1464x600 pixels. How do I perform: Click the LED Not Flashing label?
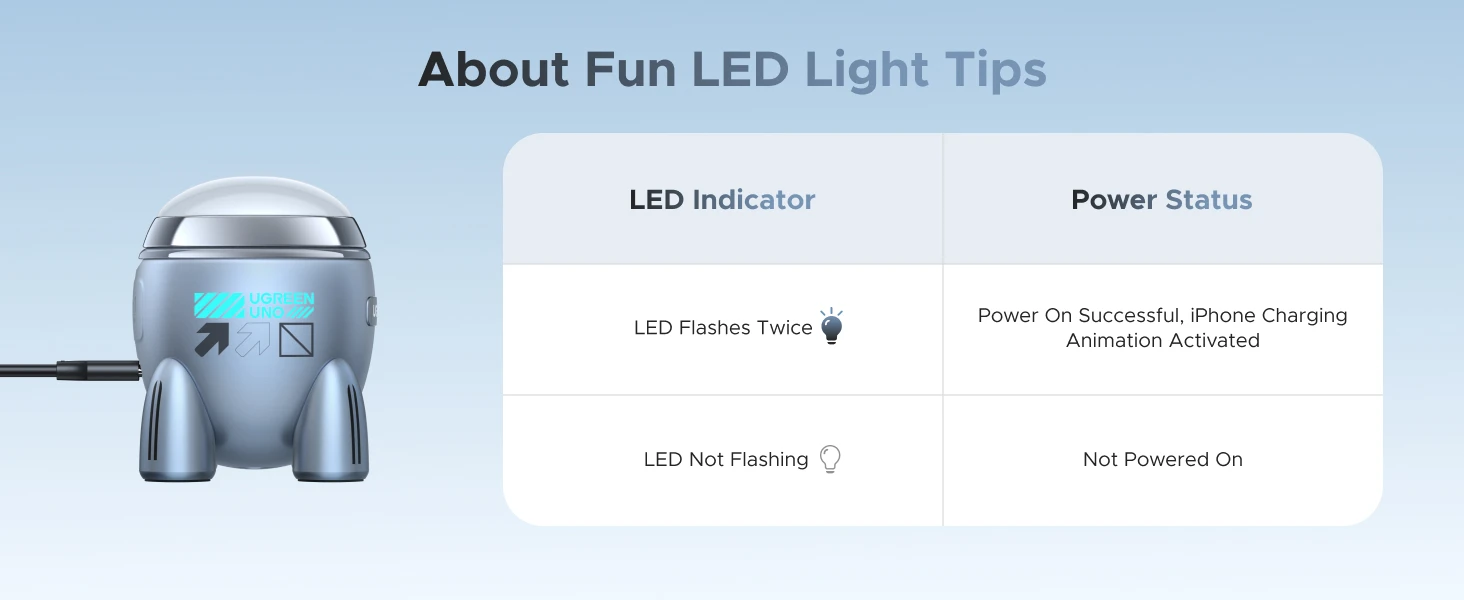(x=726, y=460)
